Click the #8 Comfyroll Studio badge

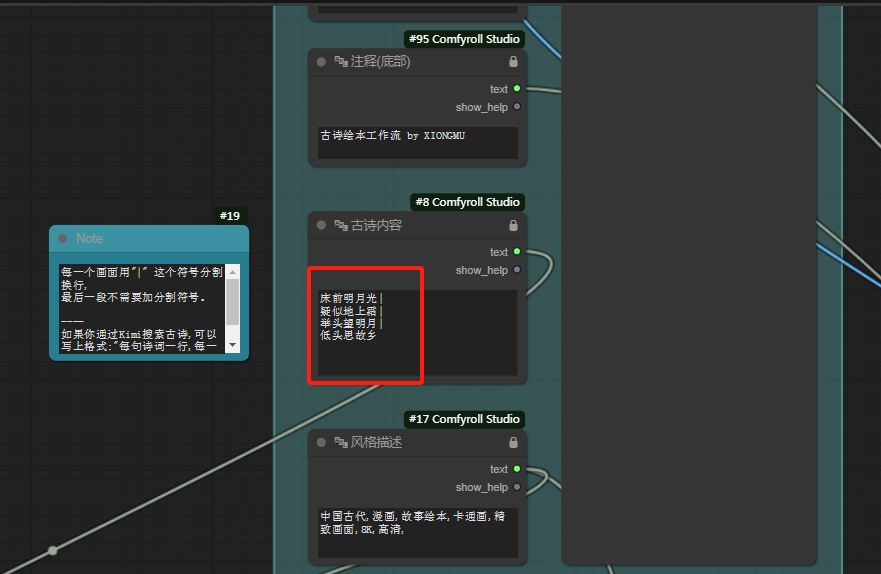467,202
